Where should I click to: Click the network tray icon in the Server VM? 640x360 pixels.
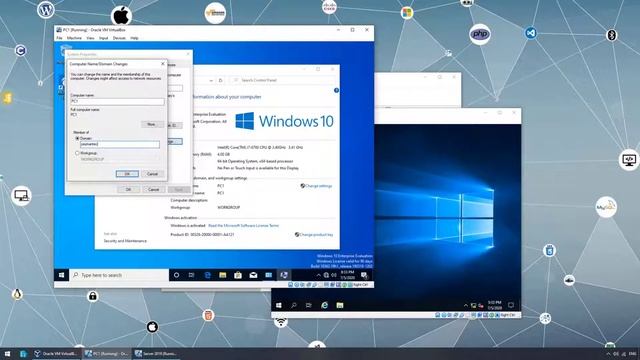point(473,305)
